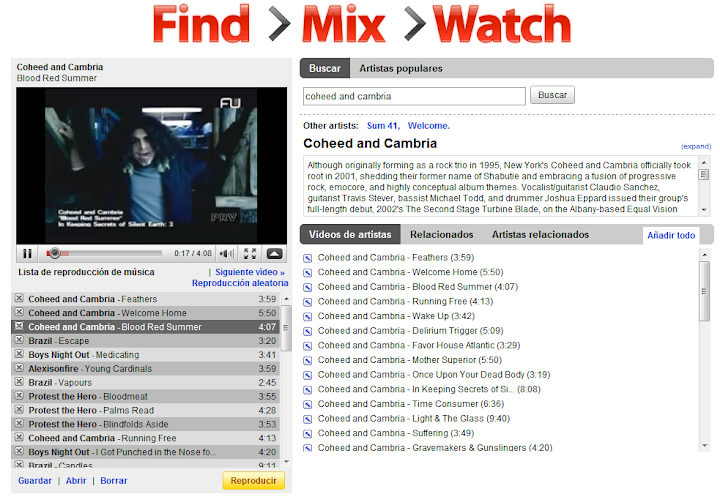Click the playlist scrollbar up arrow
Image resolution: width=720 pixels, height=497 pixels.
pyautogui.click(x=287, y=299)
